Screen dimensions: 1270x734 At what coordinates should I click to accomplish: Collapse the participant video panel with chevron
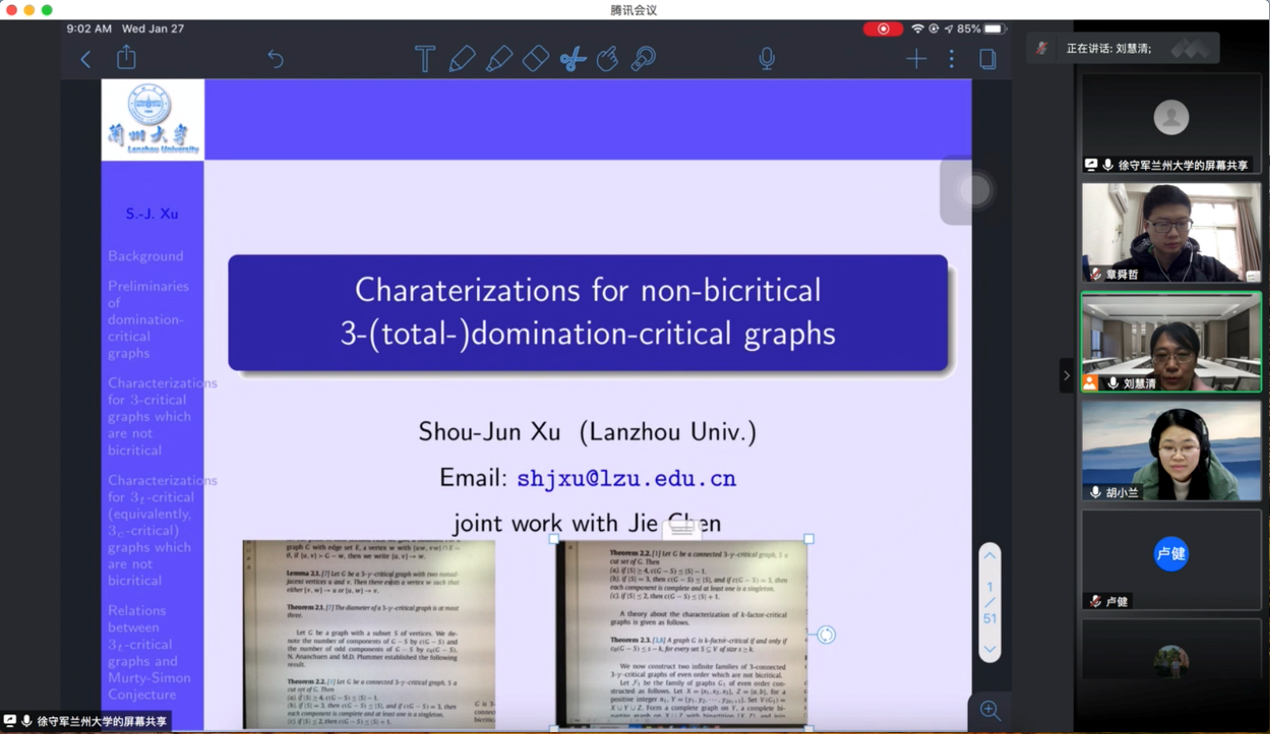(x=1066, y=376)
